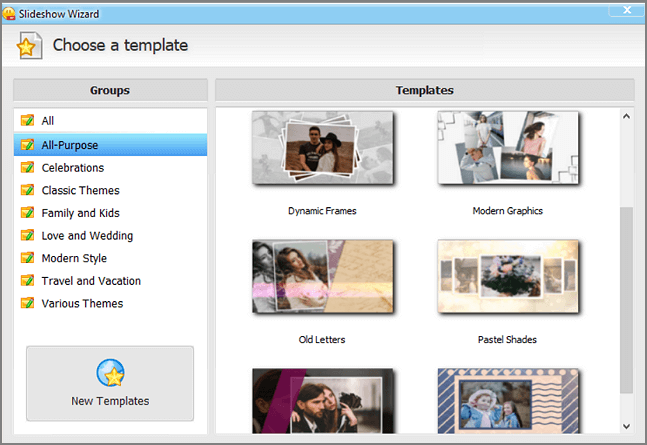
Task: Close the Slideshow Wizard window
Action: [x=627, y=10]
